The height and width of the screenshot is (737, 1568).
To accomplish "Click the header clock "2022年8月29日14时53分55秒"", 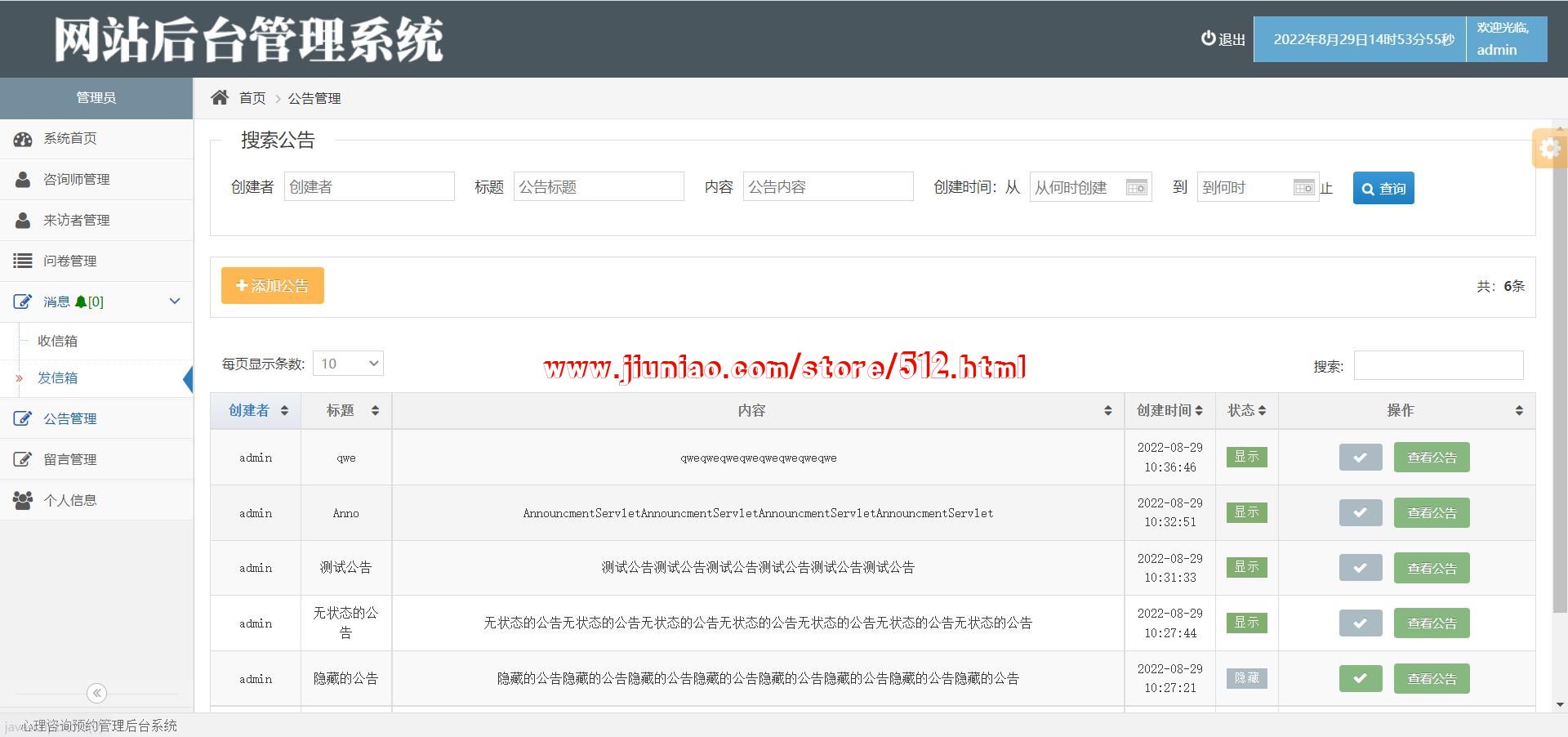I will pos(1364,39).
